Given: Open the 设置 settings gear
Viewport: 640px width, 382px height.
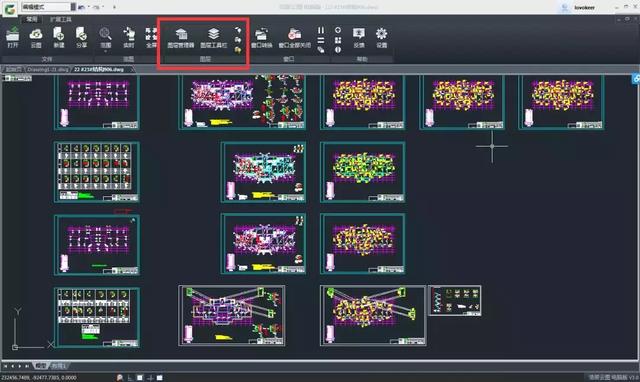Looking at the screenshot, I should pyautogui.click(x=382, y=38).
